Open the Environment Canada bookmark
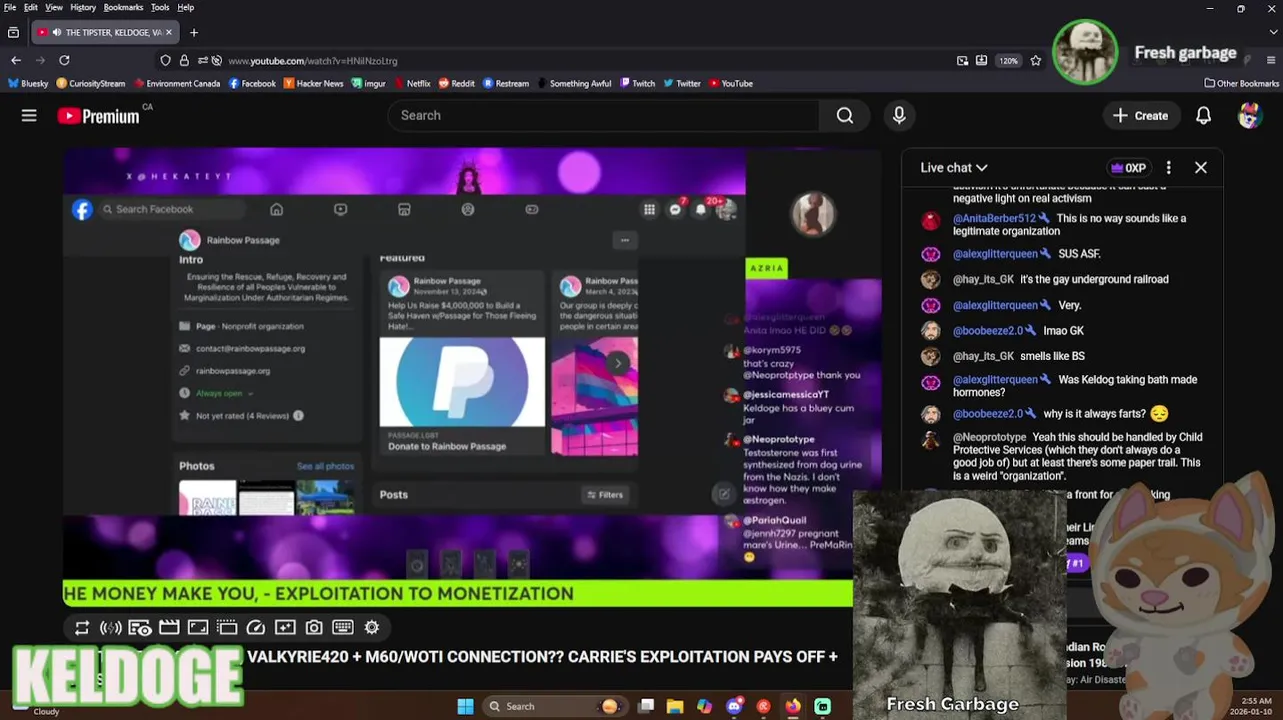 (176, 84)
